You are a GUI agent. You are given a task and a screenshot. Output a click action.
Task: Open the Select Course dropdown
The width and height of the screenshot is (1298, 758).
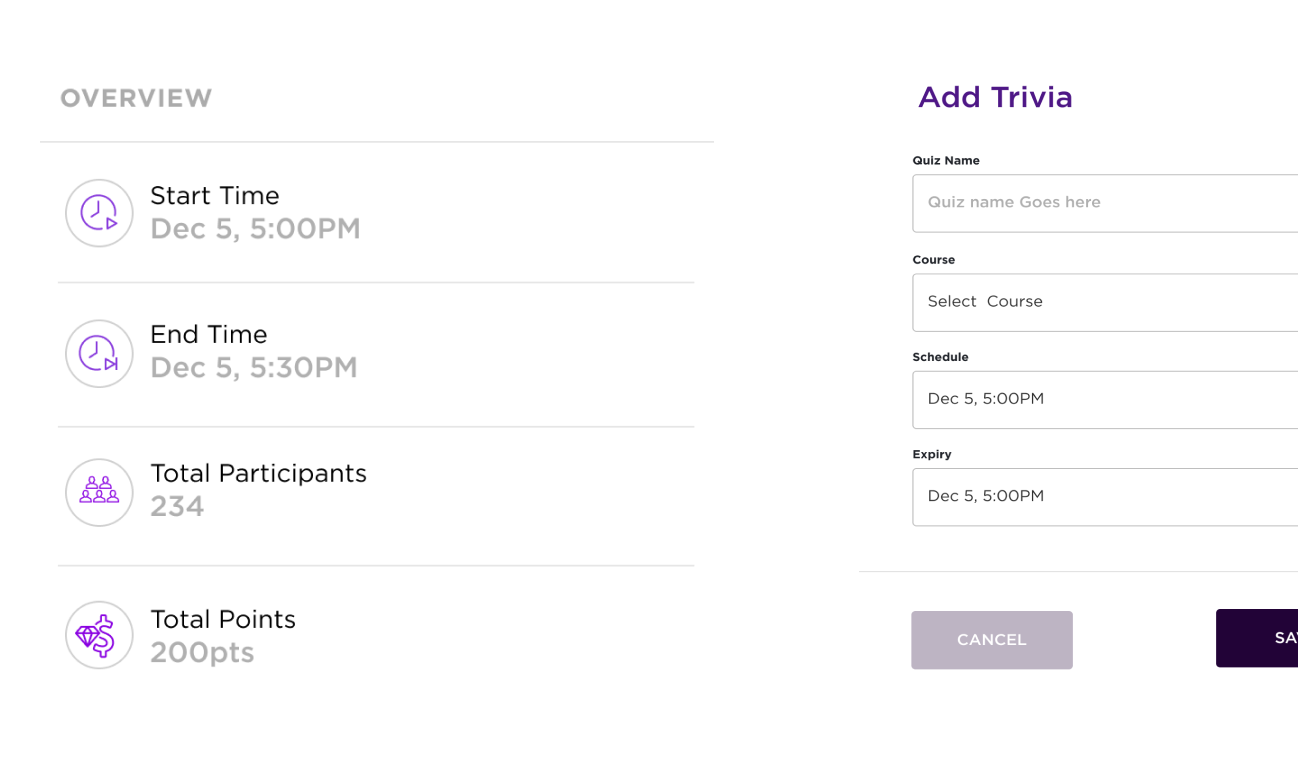[x=1105, y=302]
